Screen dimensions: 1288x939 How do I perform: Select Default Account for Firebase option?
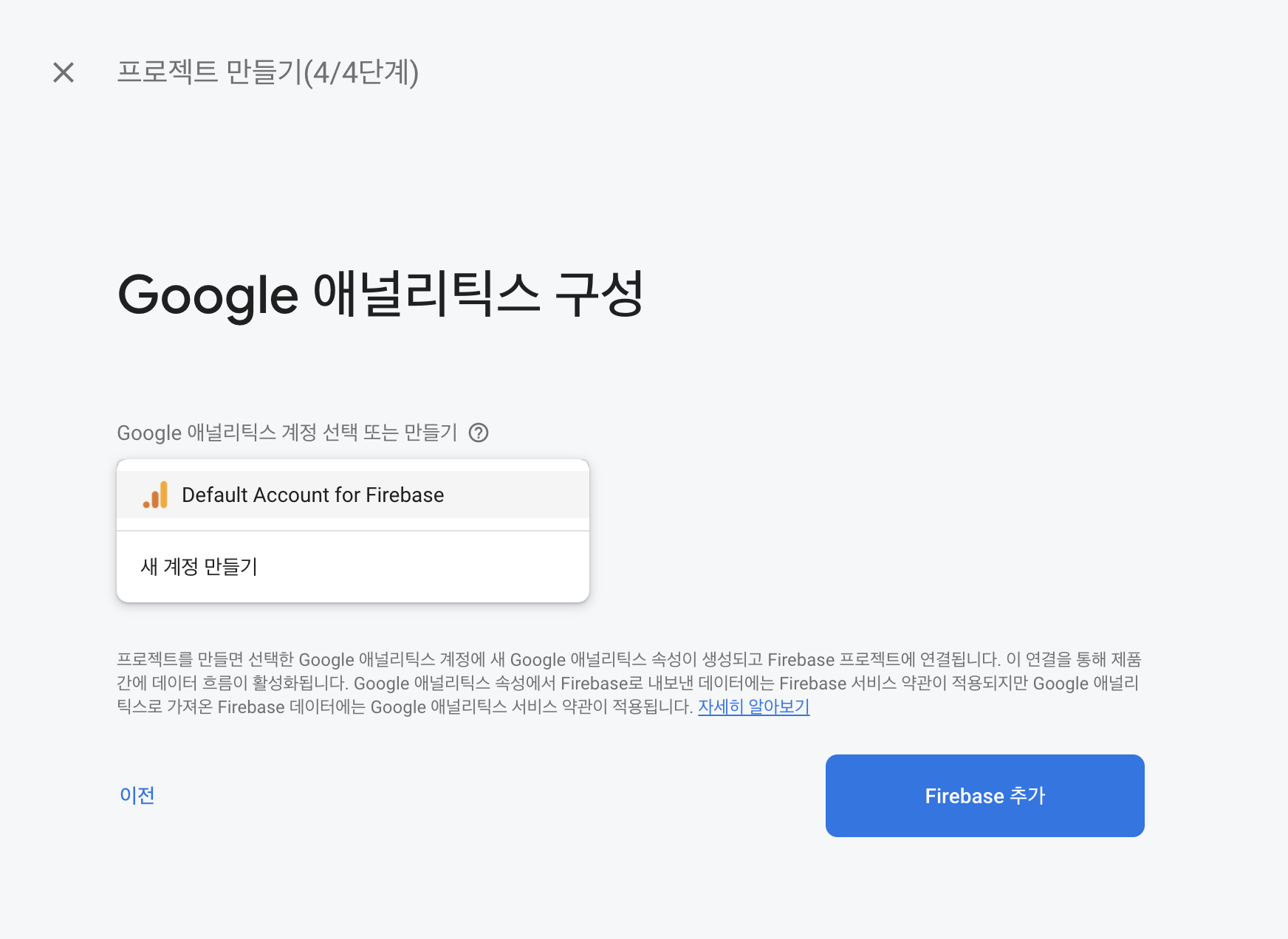tap(353, 495)
